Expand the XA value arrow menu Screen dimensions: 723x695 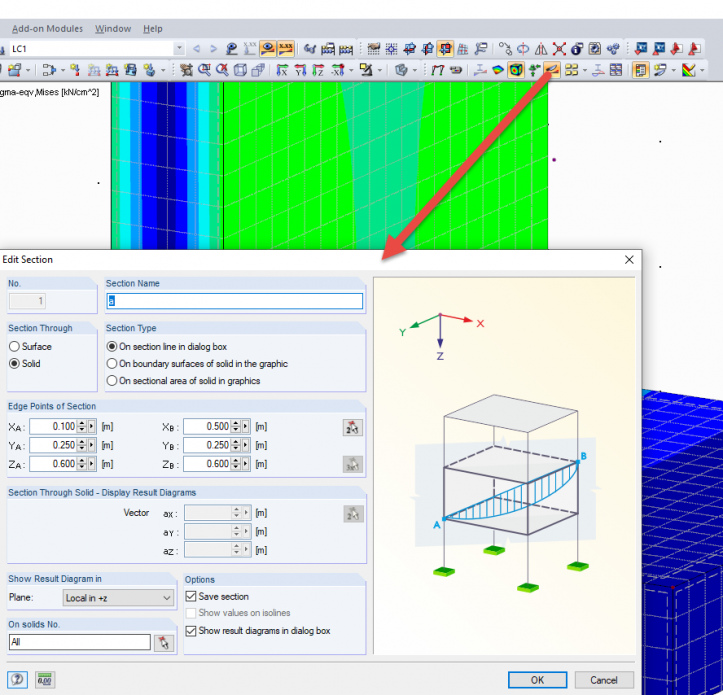pos(91,426)
